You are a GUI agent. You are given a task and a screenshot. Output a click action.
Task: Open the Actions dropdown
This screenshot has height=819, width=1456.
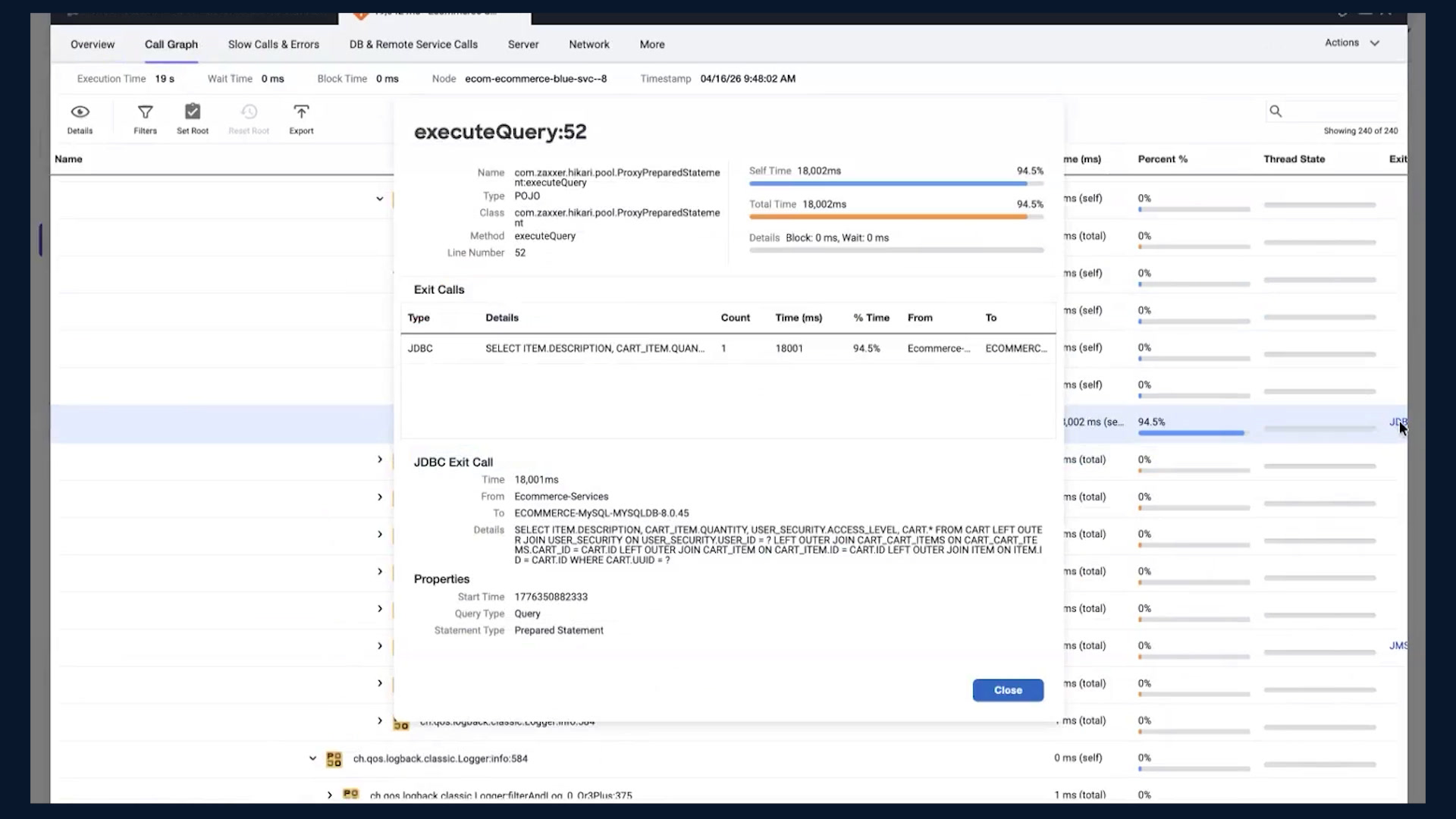1351,43
